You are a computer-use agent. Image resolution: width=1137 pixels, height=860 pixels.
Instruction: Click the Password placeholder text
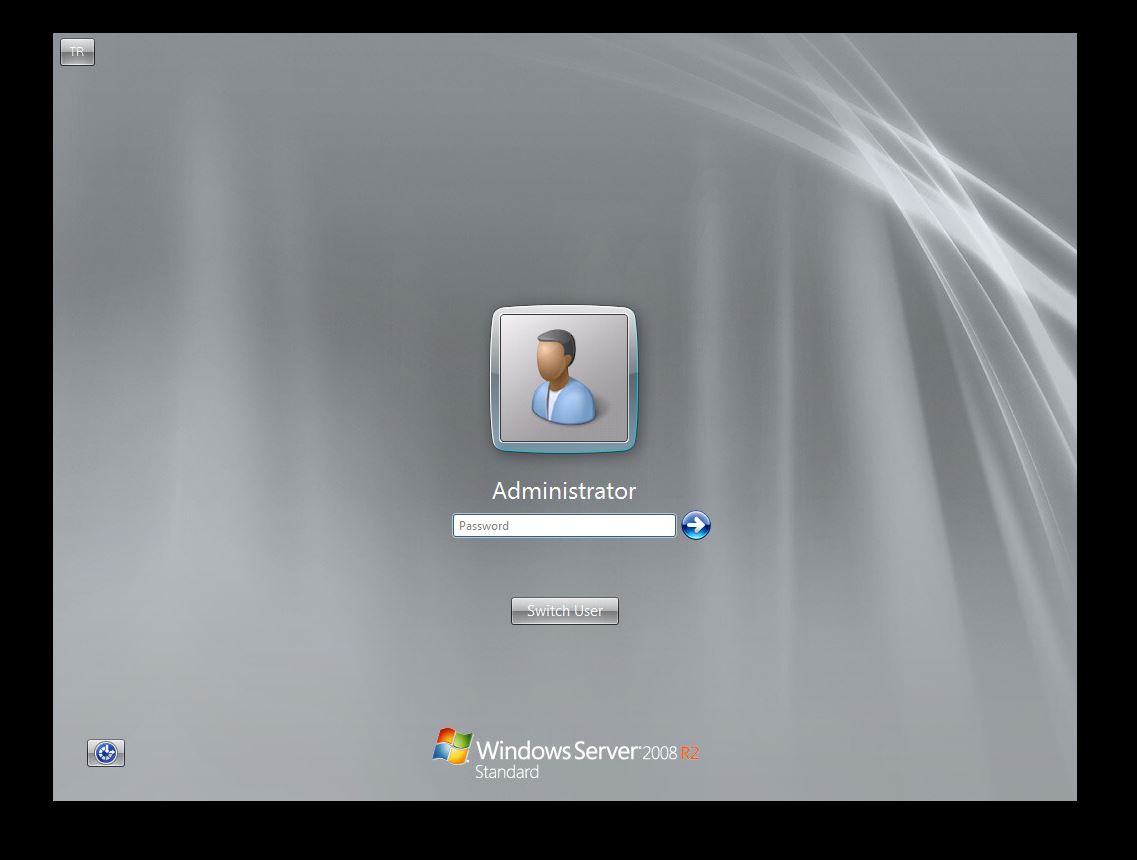(x=484, y=526)
